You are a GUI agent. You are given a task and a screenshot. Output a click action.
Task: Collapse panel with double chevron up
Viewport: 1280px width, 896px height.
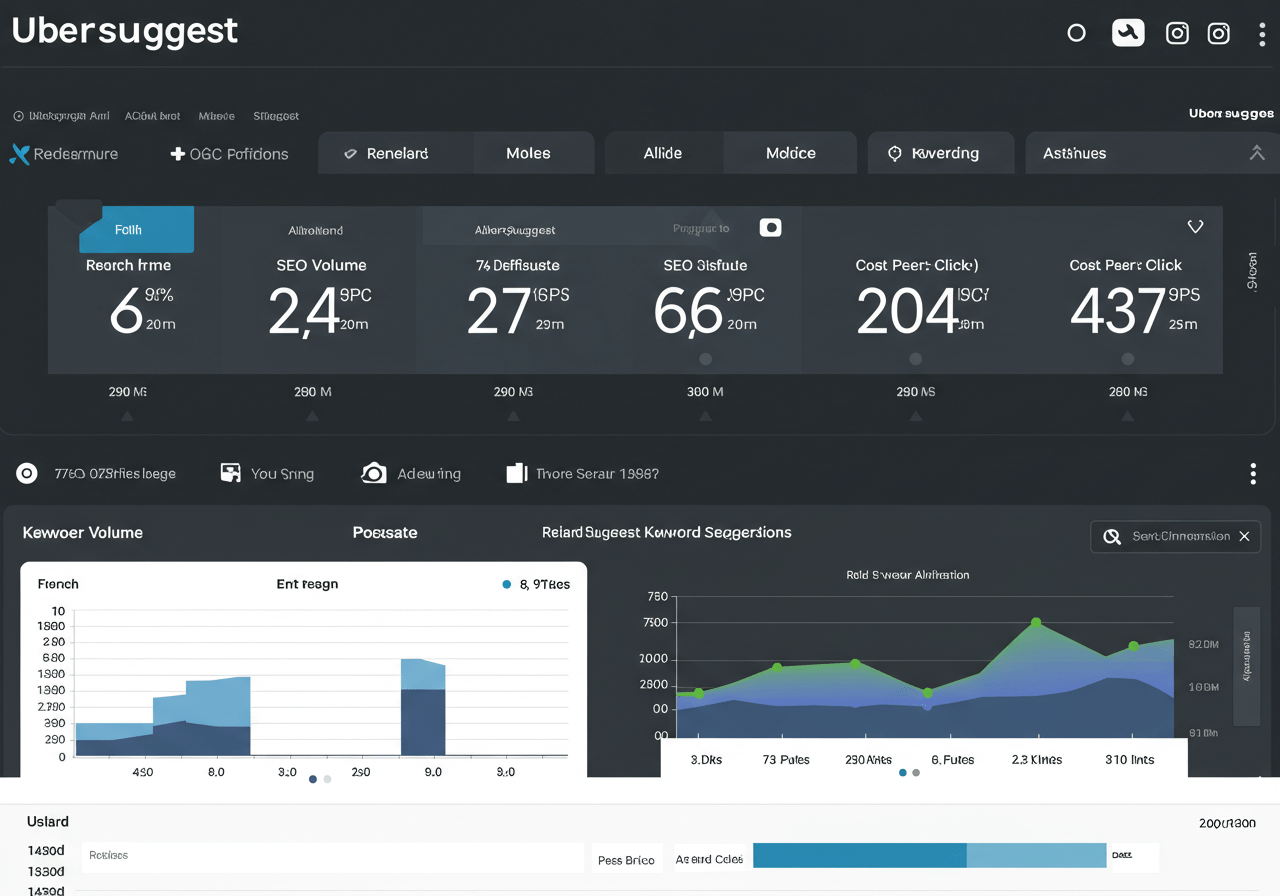click(x=1257, y=153)
